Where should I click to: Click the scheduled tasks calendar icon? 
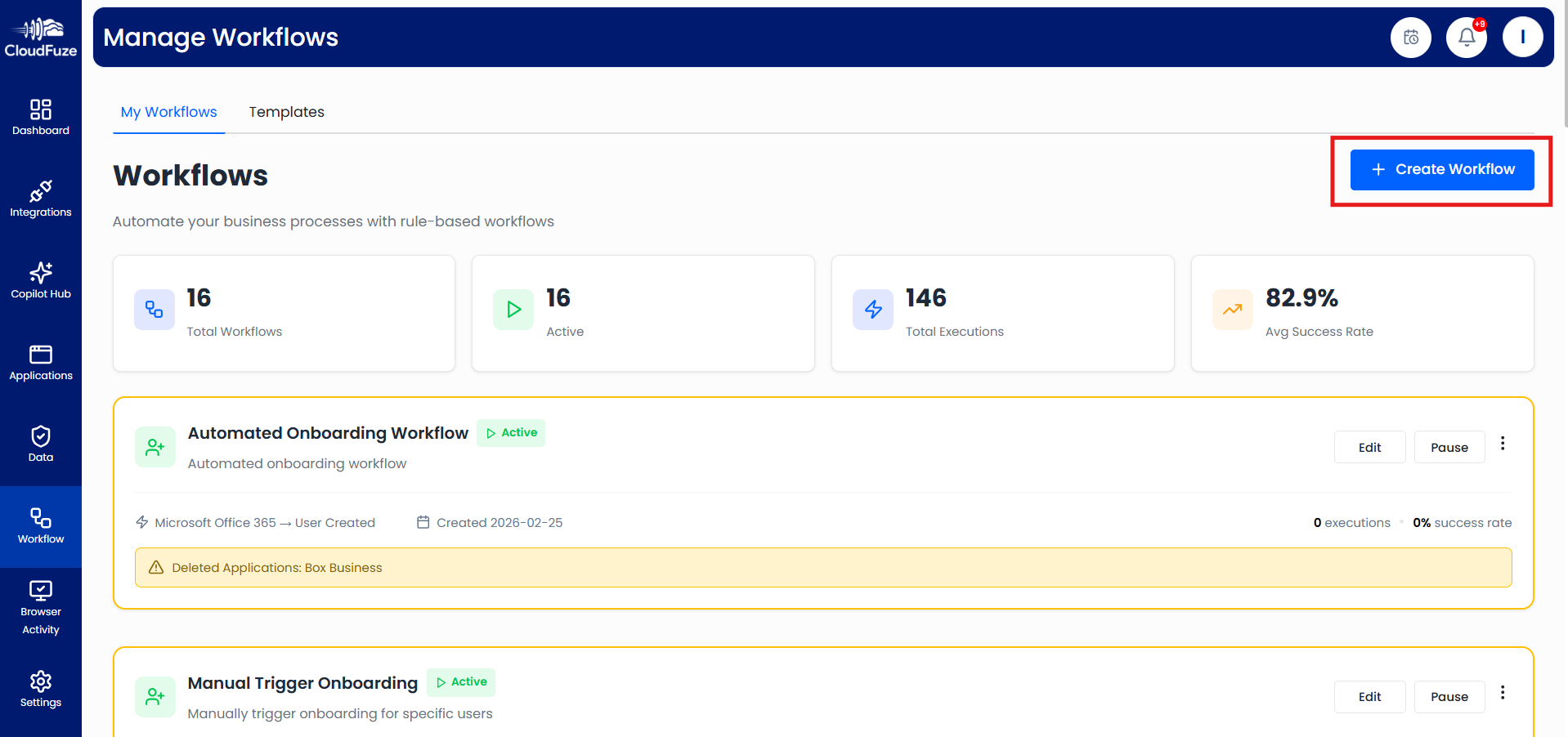(x=1410, y=37)
